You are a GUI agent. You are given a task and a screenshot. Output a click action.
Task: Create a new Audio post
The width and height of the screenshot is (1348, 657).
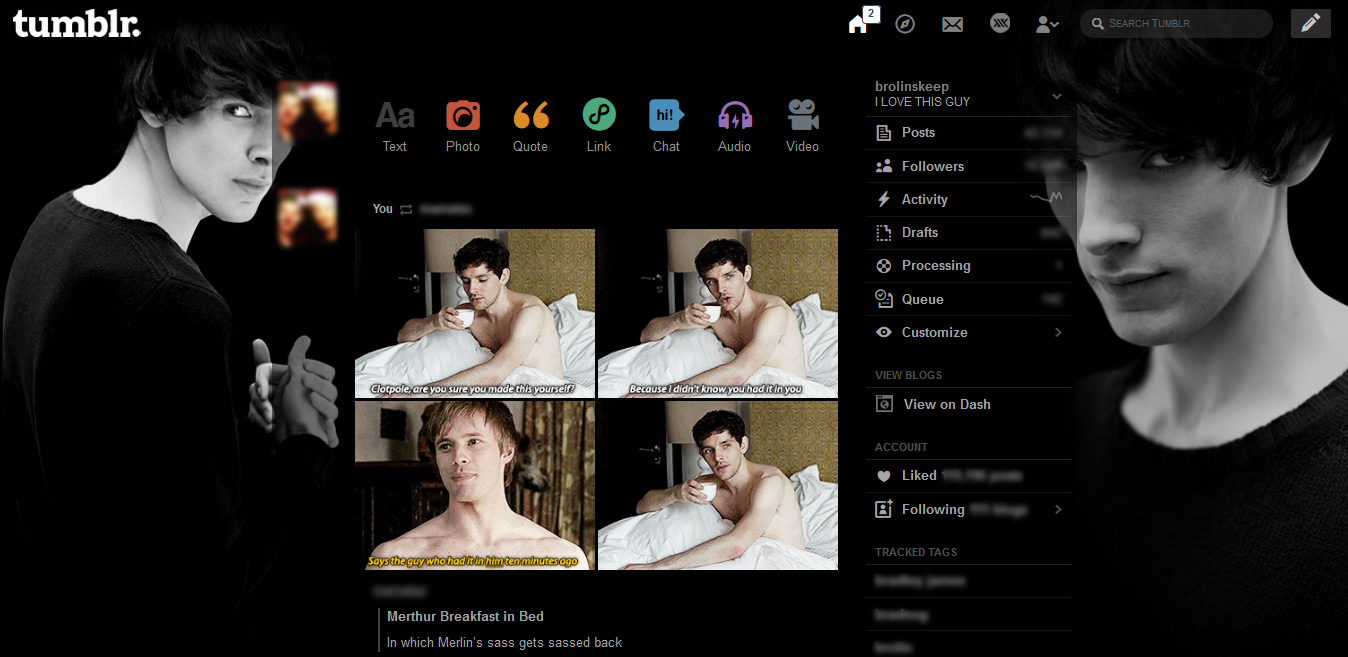pyautogui.click(x=734, y=126)
